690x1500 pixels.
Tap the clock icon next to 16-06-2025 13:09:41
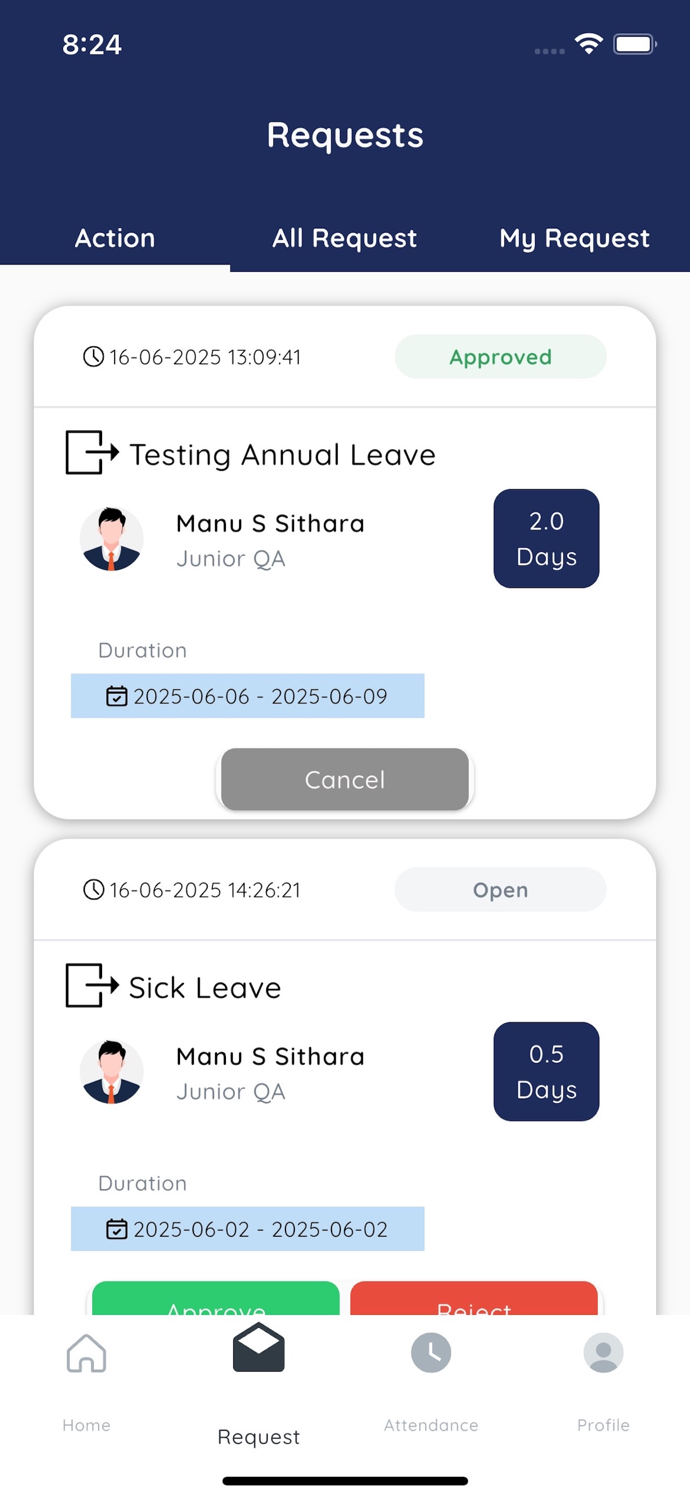pyautogui.click(x=93, y=356)
